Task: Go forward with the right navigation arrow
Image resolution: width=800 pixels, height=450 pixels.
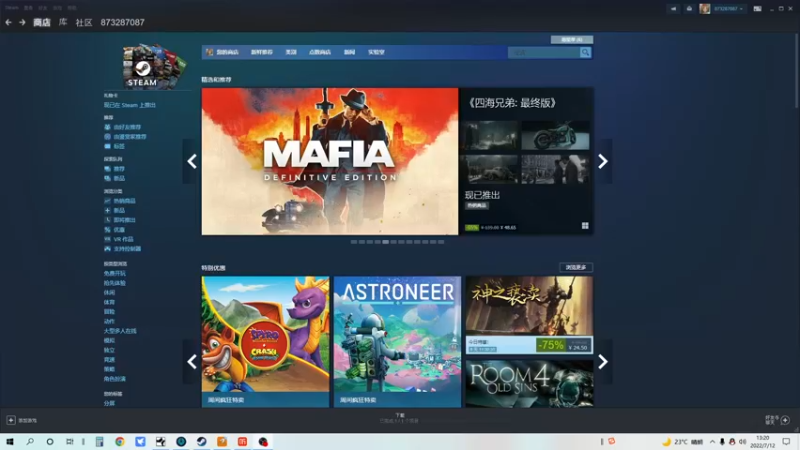Action: tap(22, 22)
